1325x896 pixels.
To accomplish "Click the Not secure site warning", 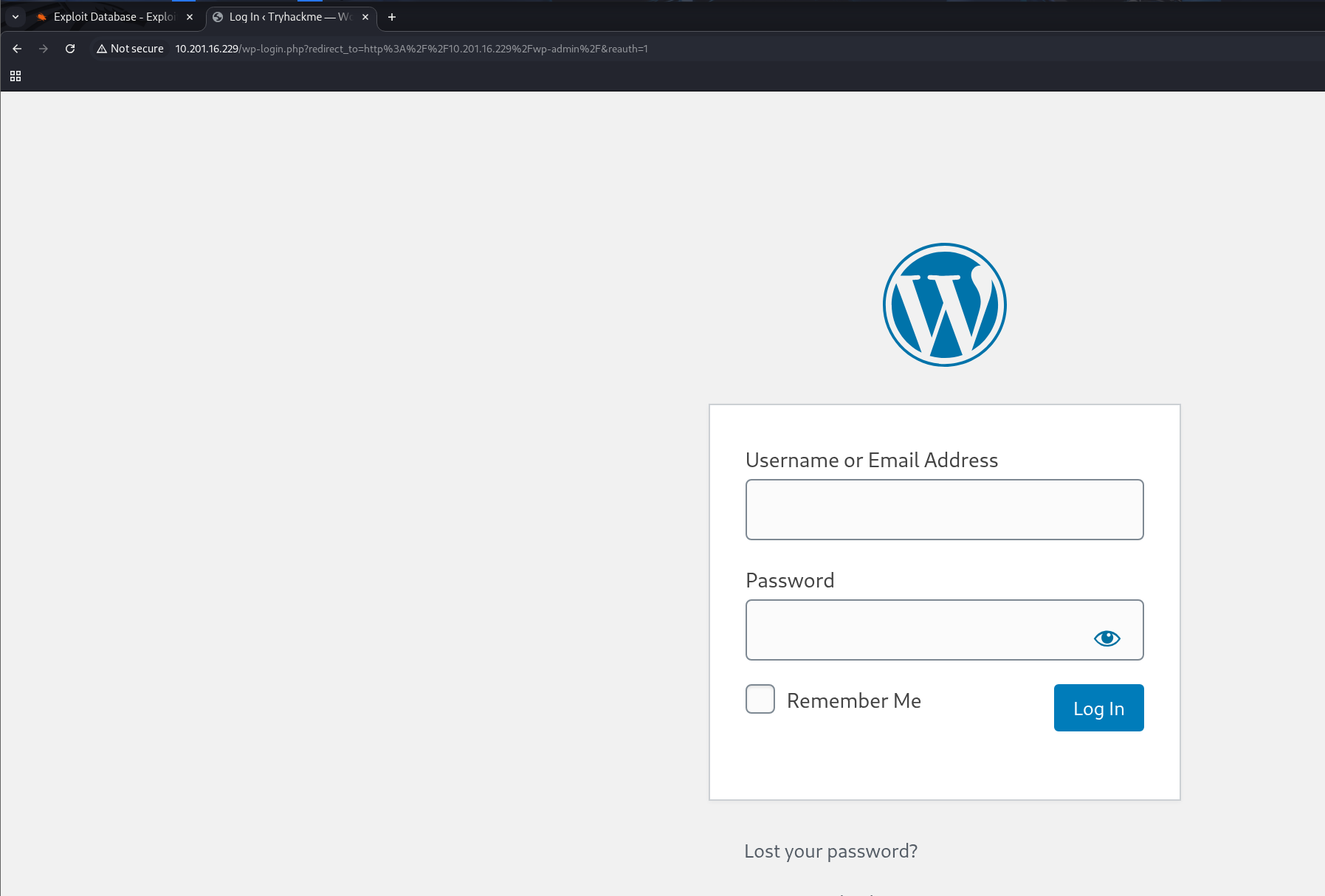I will (130, 49).
